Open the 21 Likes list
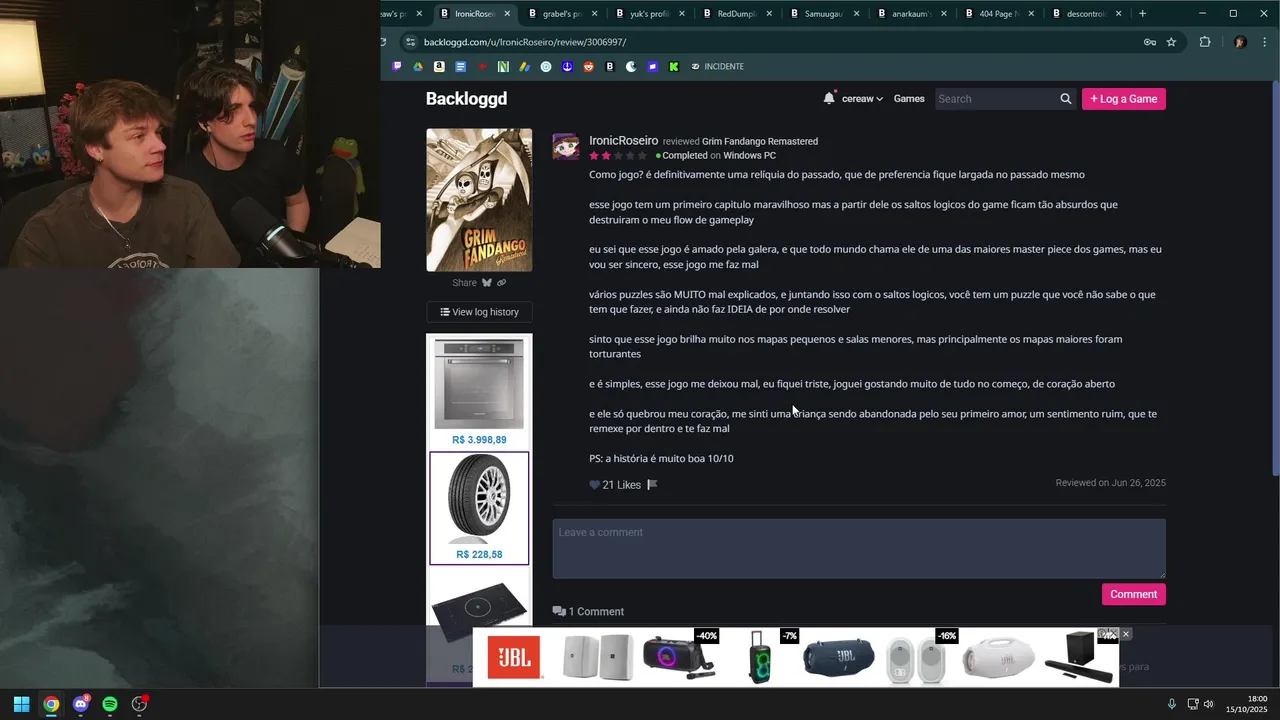1280x720 pixels. (x=621, y=485)
